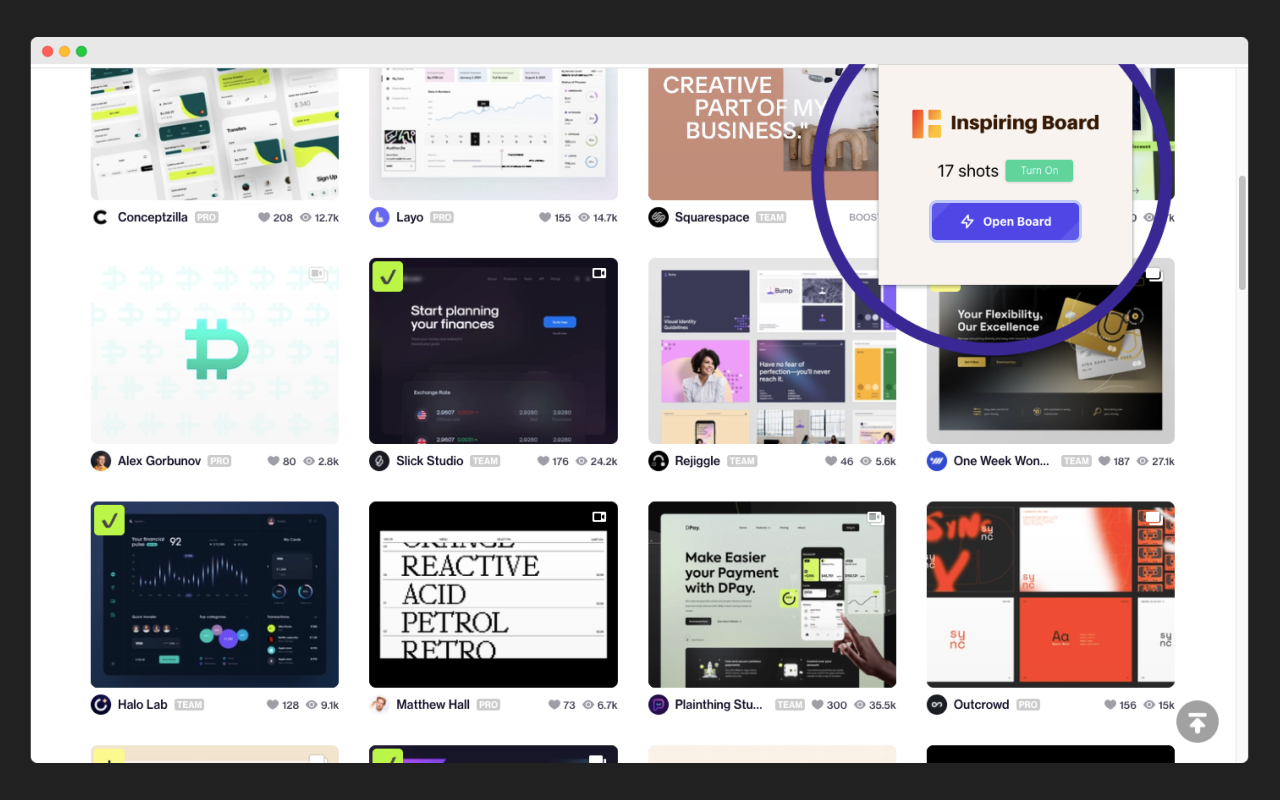
Task: Open the One Week Won... name link
Action: point(1002,461)
